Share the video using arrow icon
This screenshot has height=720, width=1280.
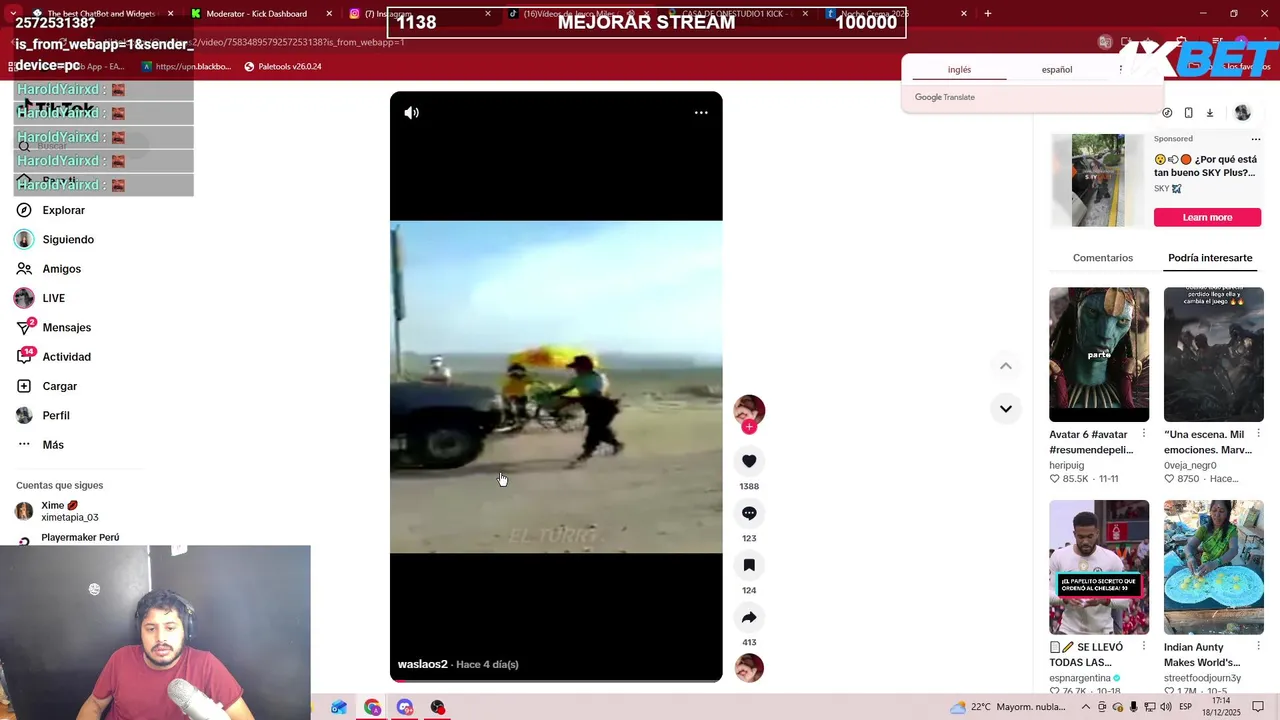(749, 617)
